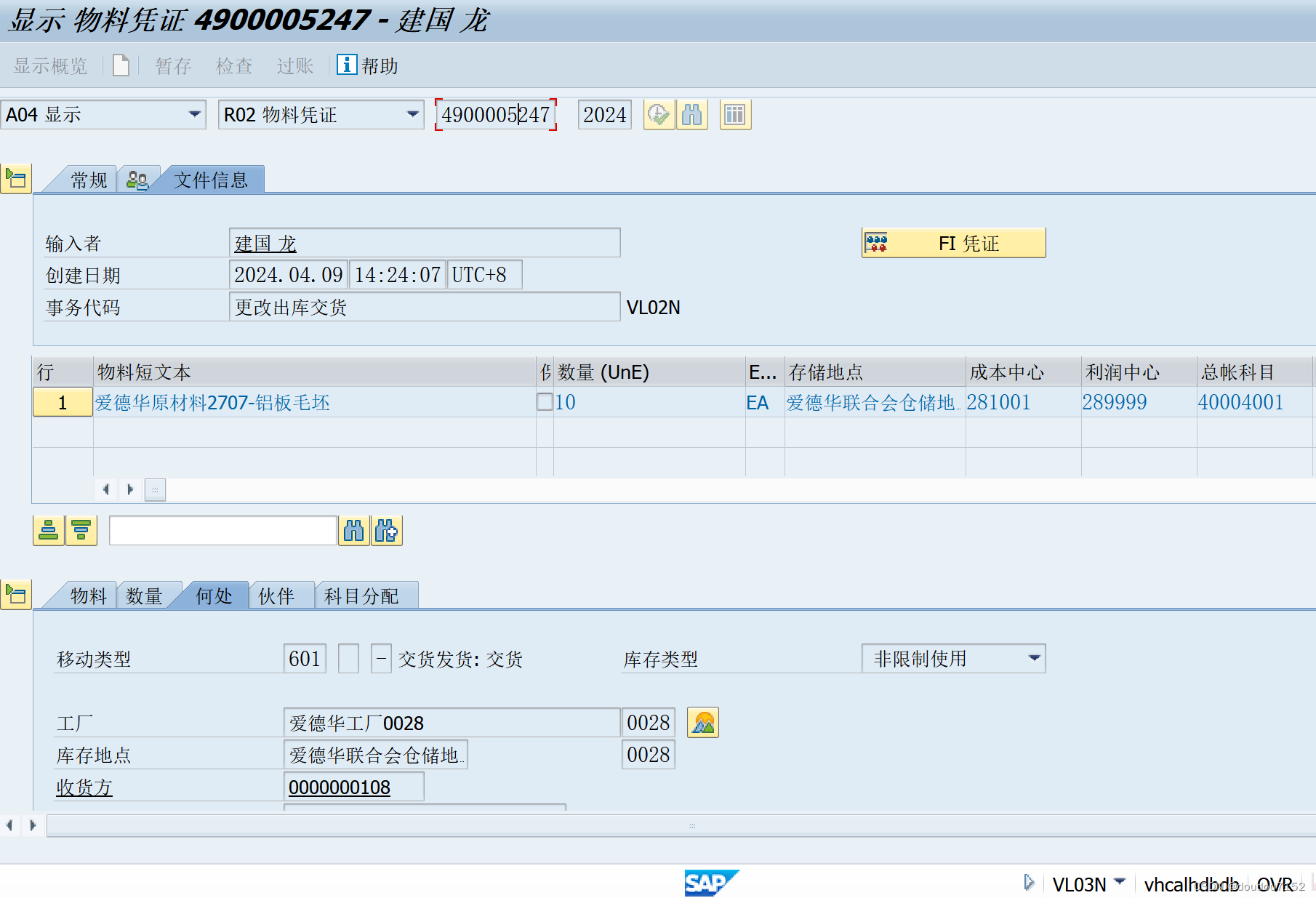Viewport: 1316px width, 898px height.
Task: Click the find icon beside the search field
Action: coord(354,531)
